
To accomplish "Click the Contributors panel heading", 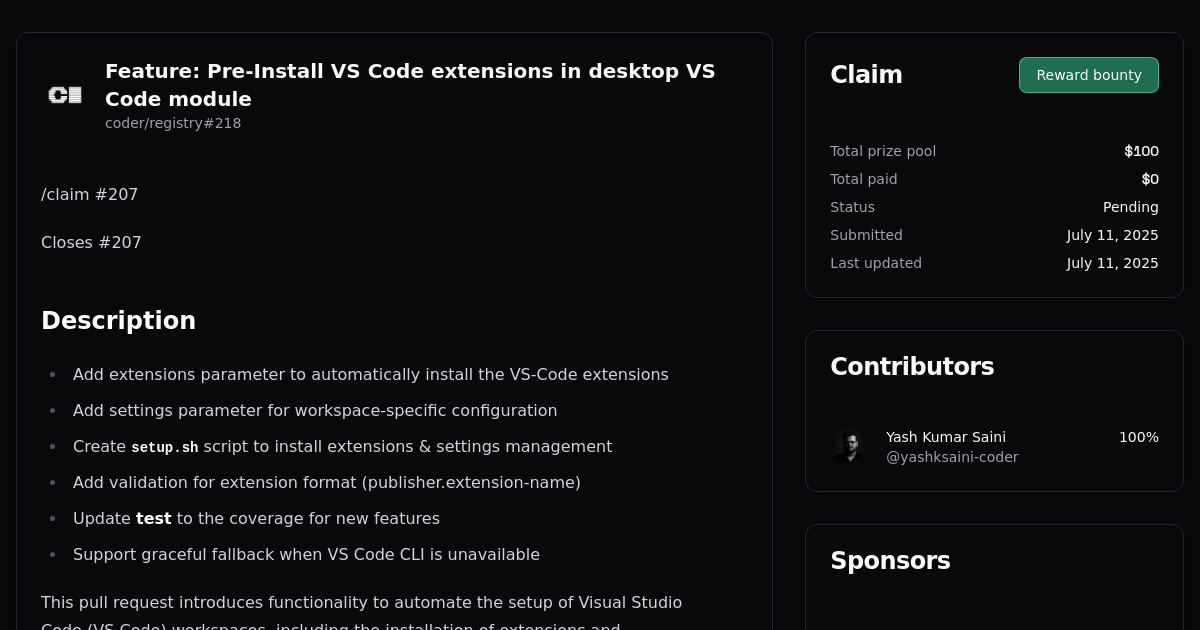I will click(912, 367).
